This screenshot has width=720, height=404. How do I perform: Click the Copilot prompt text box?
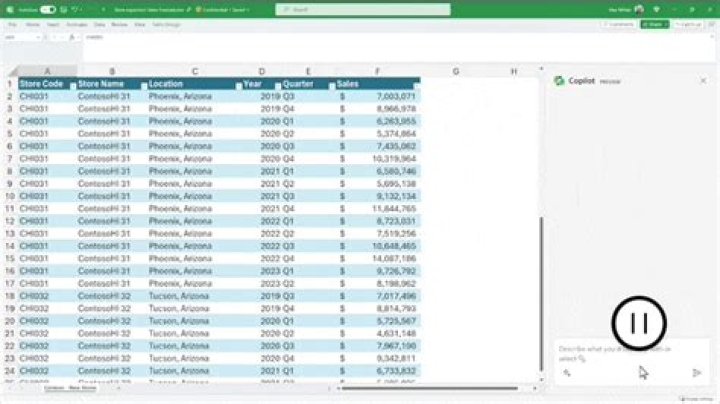pyautogui.click(x=633, y=354)
